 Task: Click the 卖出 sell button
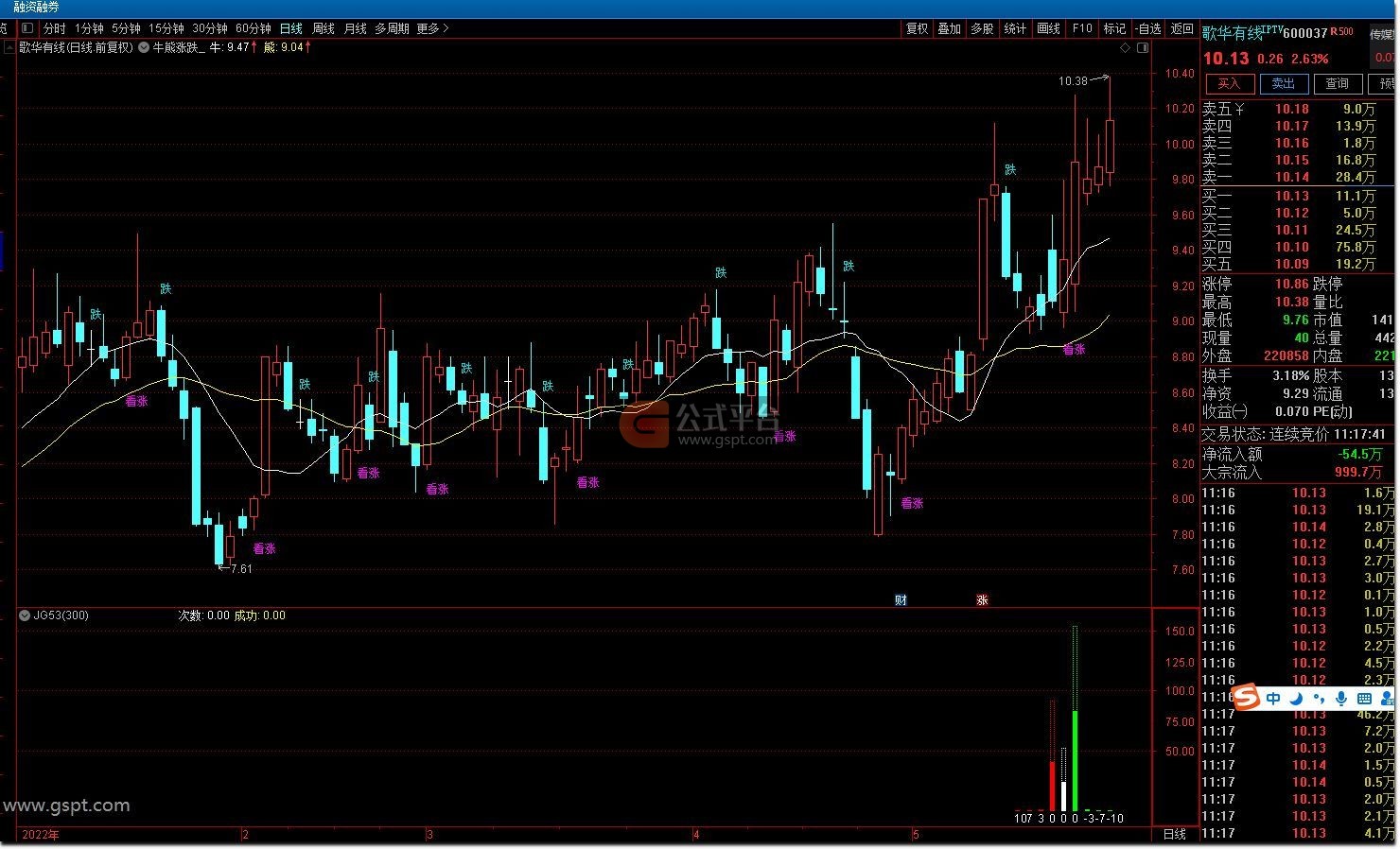coord(1283,84)
